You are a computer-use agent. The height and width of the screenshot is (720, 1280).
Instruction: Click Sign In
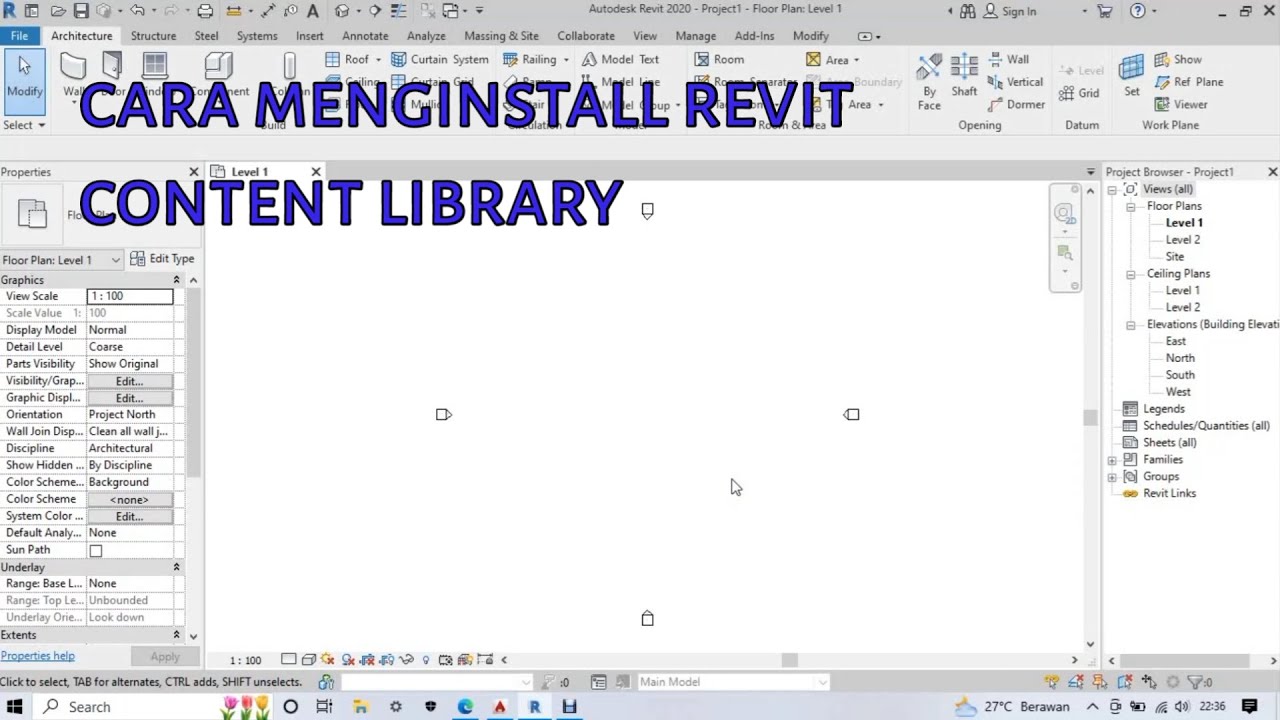1010,11
